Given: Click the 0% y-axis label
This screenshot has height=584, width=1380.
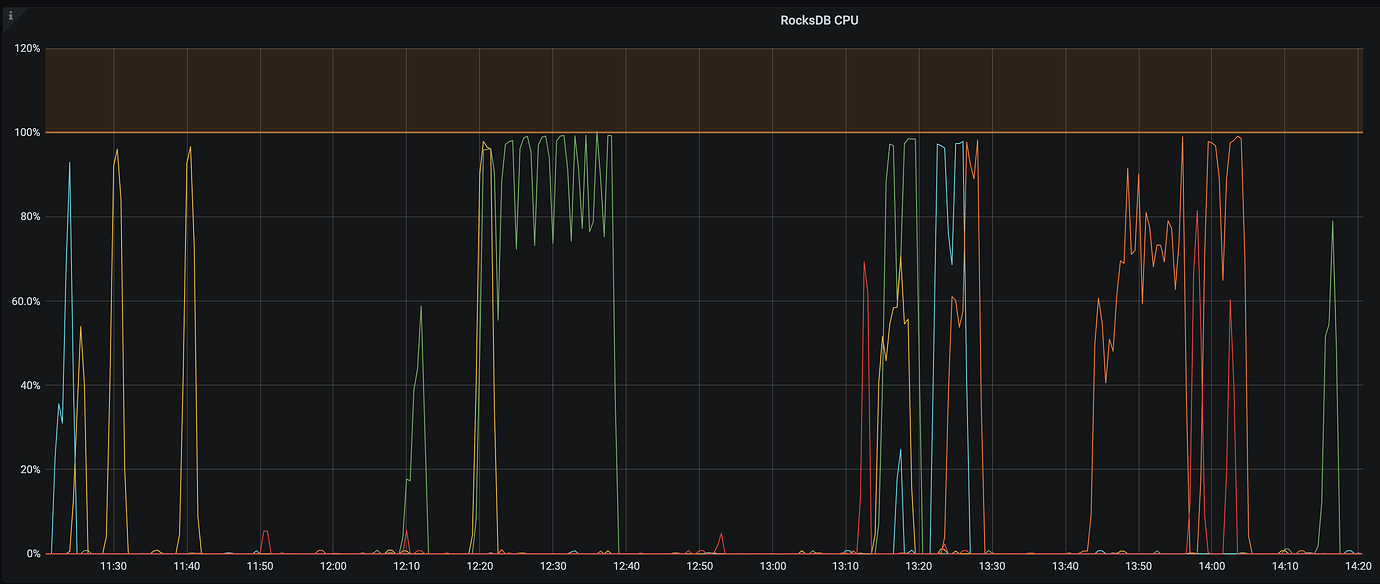Looking at the screenshot, I should pyautogui.click(x=33, y=553).
